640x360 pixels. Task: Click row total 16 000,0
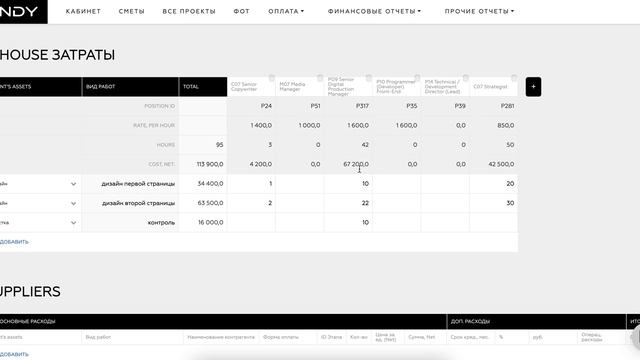click(211, 222)
